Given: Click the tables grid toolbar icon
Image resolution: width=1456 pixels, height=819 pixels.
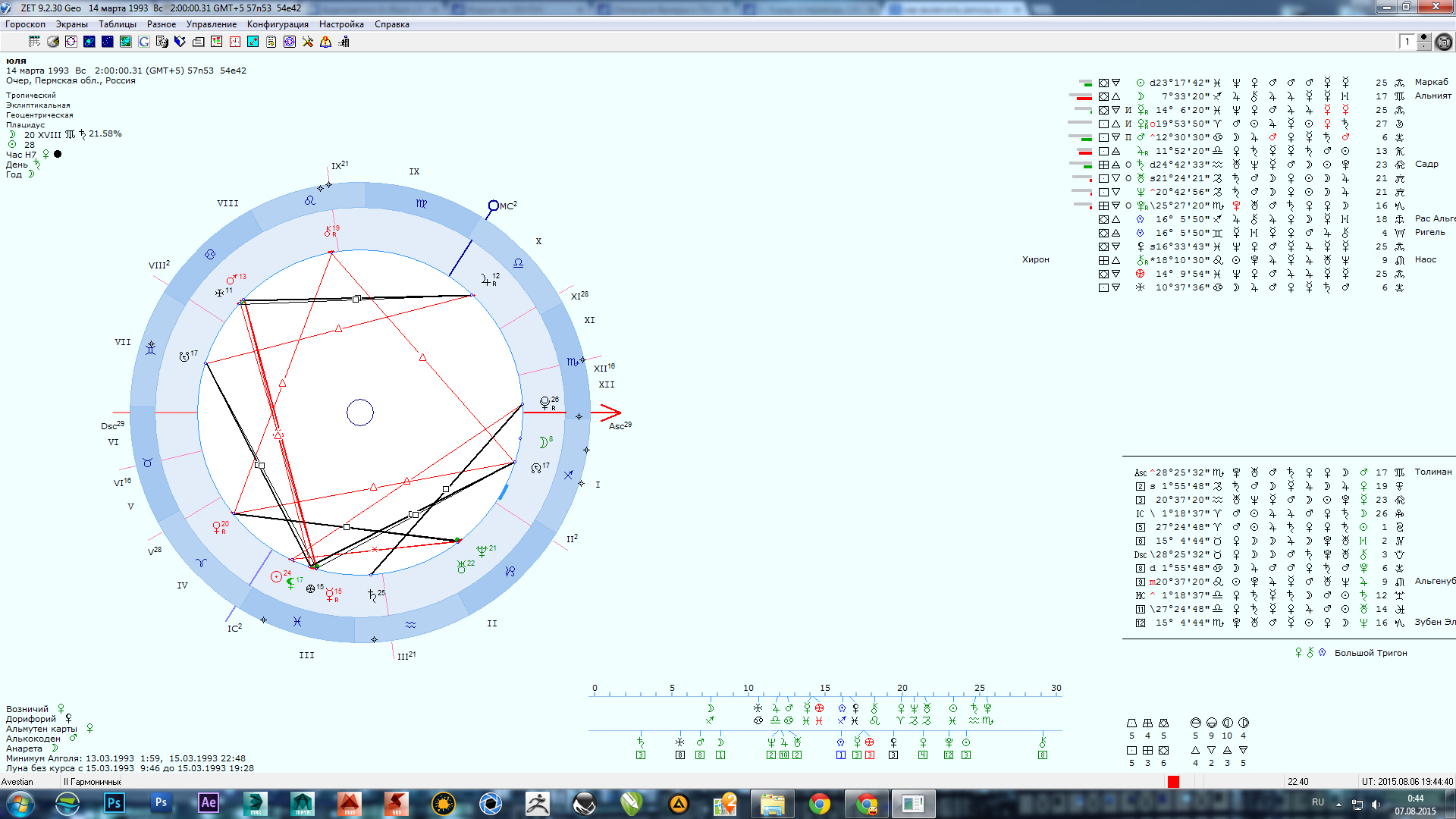Looking at the screenshot, I should tap(35, 42).
